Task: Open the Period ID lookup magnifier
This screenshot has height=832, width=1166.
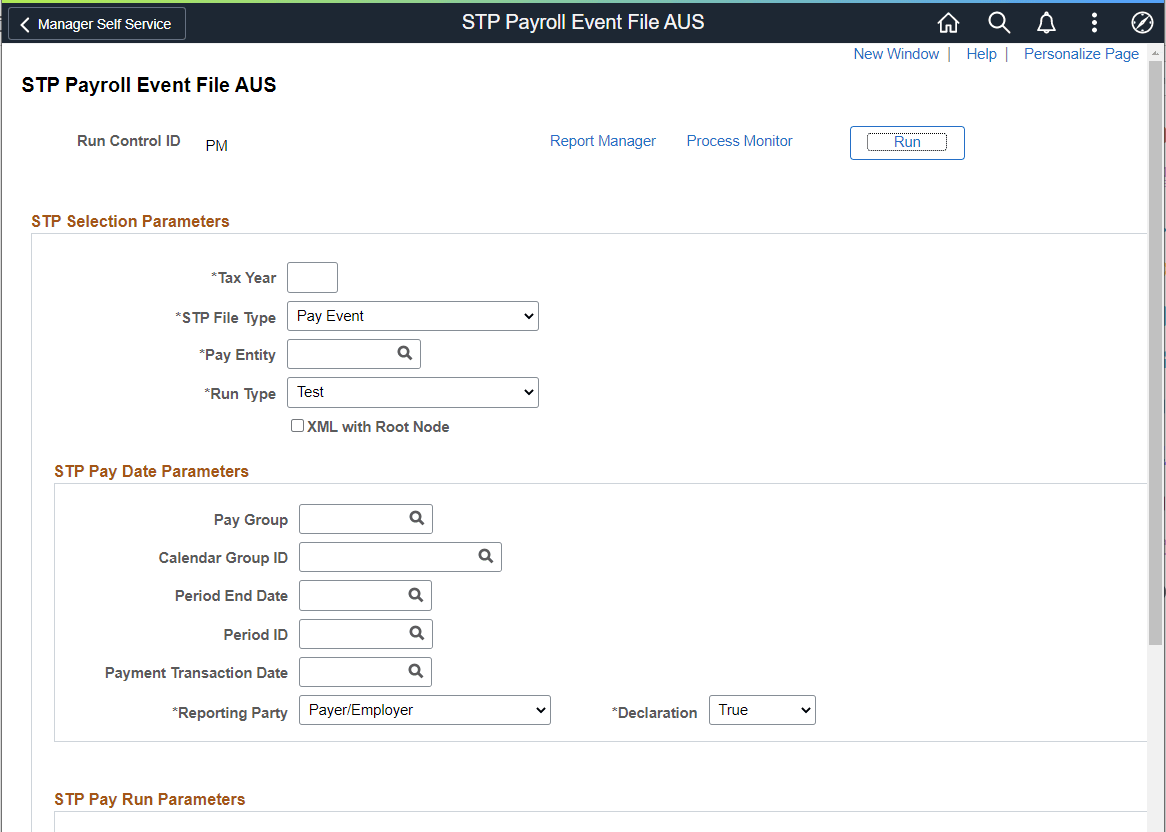Action: click(416, 633)
